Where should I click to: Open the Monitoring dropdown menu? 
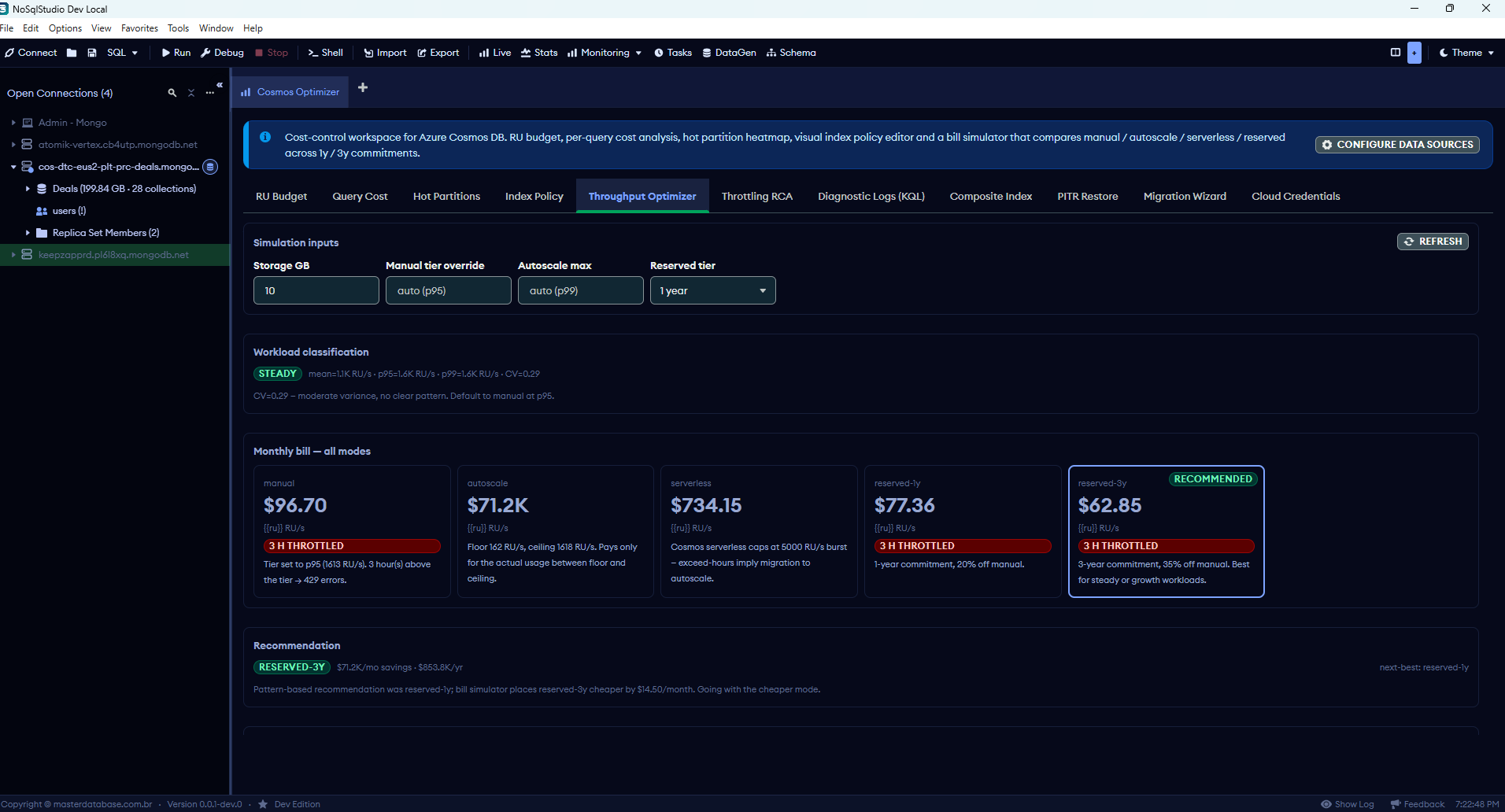[605, 53]
